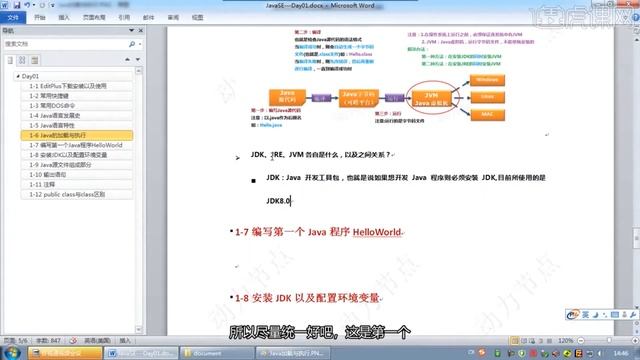Screen dimensions: 640x360
Task: Click navigation pane scrollbar up arrow
Action: pyautogui.click(x=139, y=71)
